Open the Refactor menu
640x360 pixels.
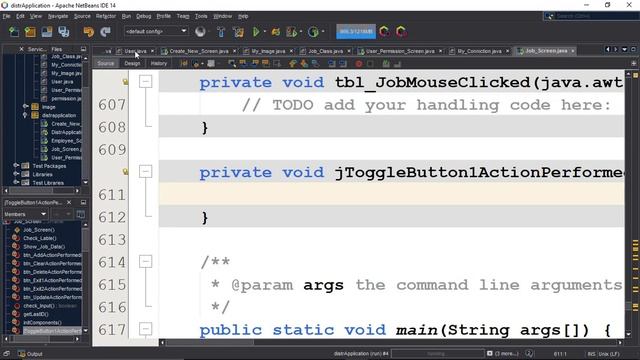tap(106, 16)
